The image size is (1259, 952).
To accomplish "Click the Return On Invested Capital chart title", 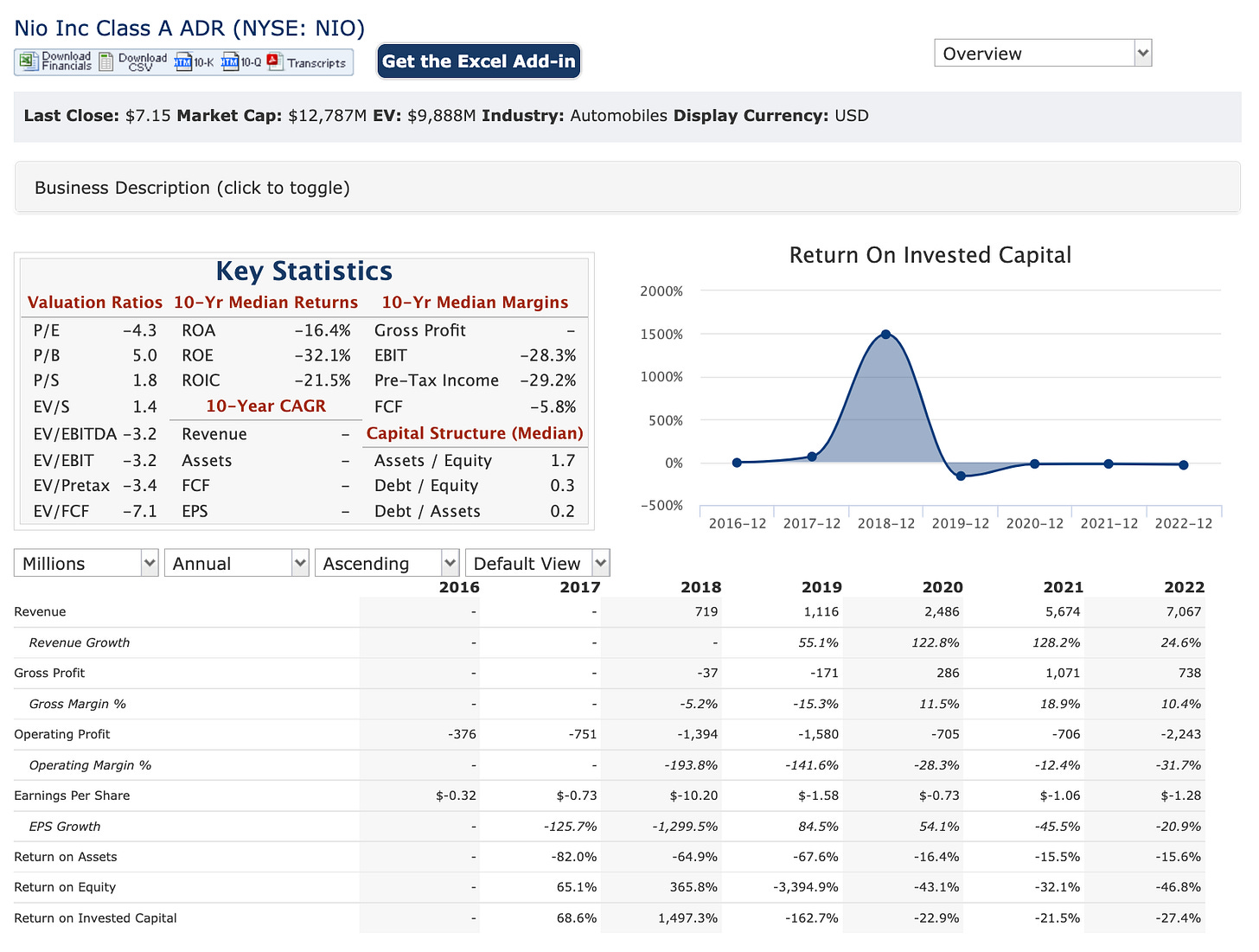I will point(930,255).
